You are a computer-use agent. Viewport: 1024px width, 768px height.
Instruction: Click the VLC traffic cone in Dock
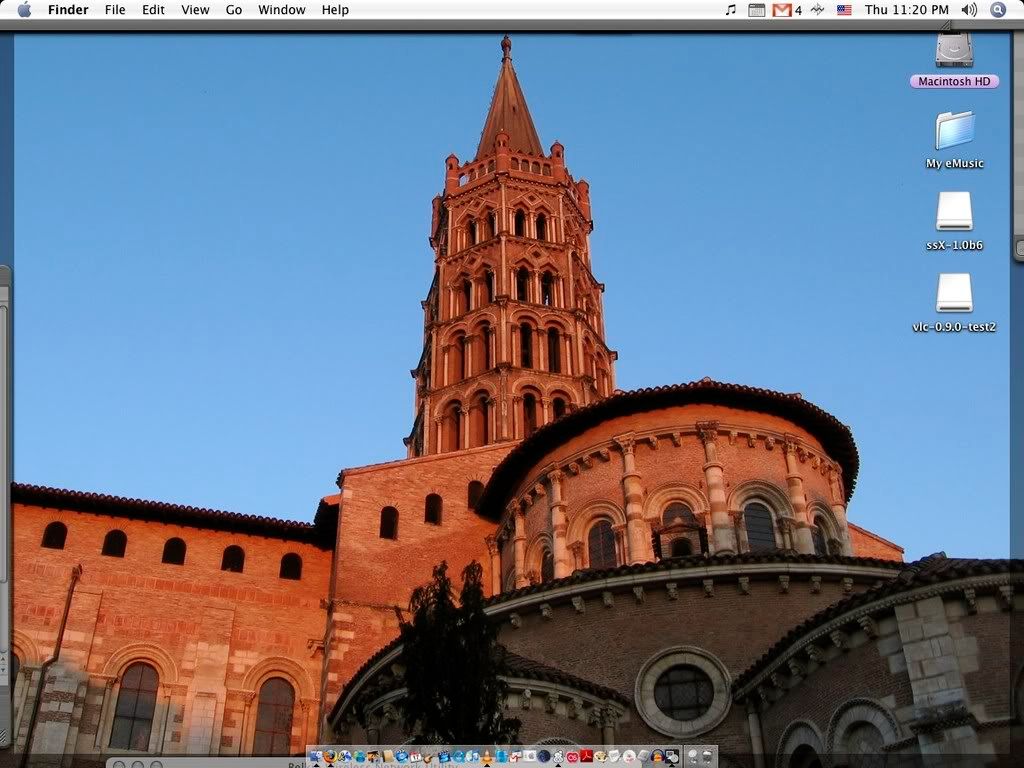pyautogui.click(x=487, y=757)
